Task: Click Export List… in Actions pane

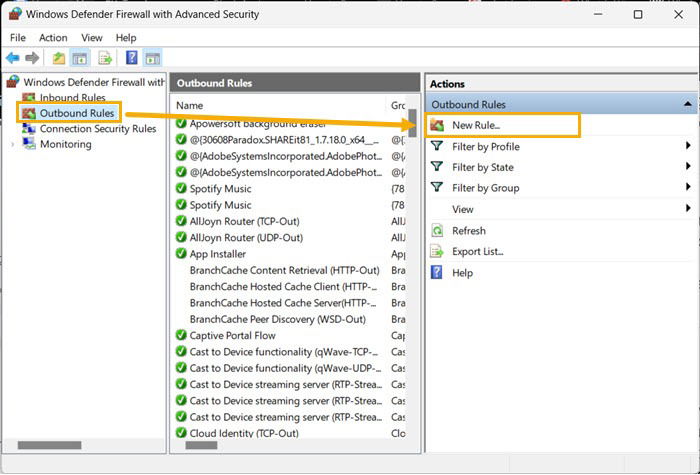Action: (x=478, y=251)
